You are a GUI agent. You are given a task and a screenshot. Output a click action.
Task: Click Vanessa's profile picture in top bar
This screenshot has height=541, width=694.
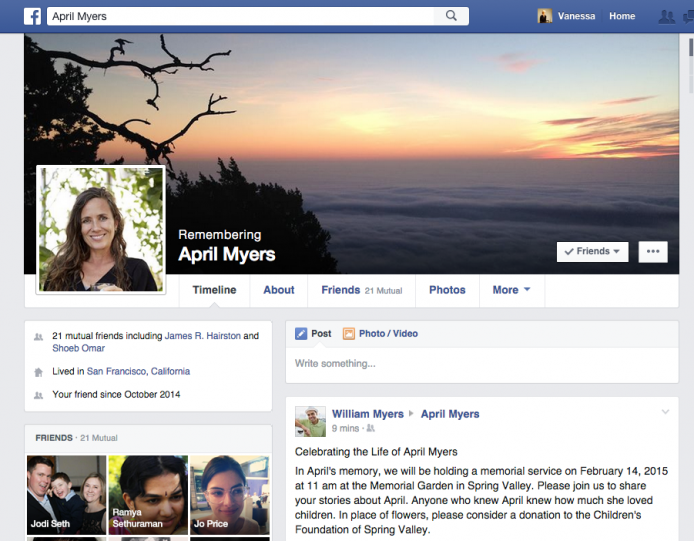point(545,16)
